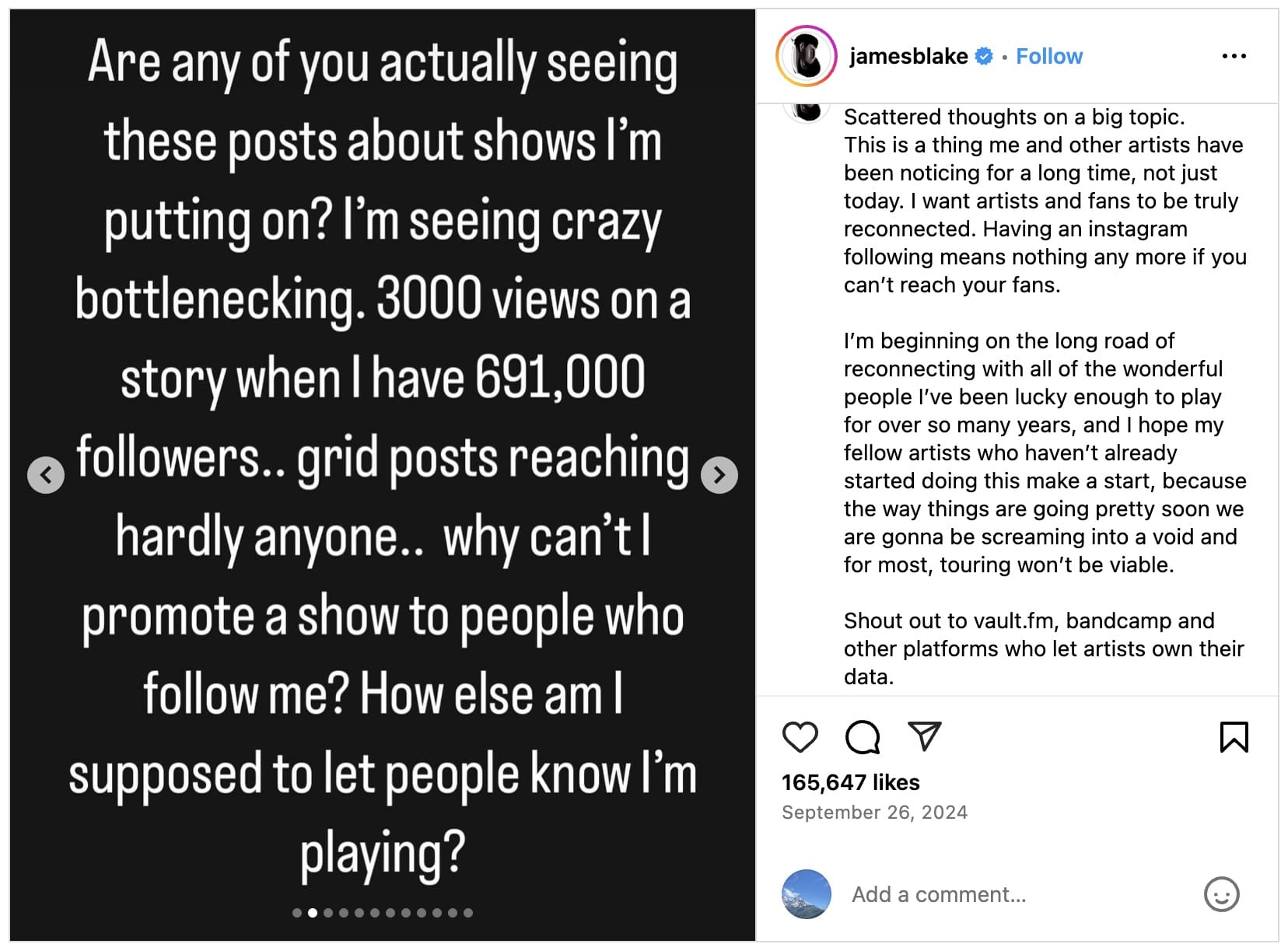
Task: Open your own avatar beside the comment box
Action: [x=806, y=894]
